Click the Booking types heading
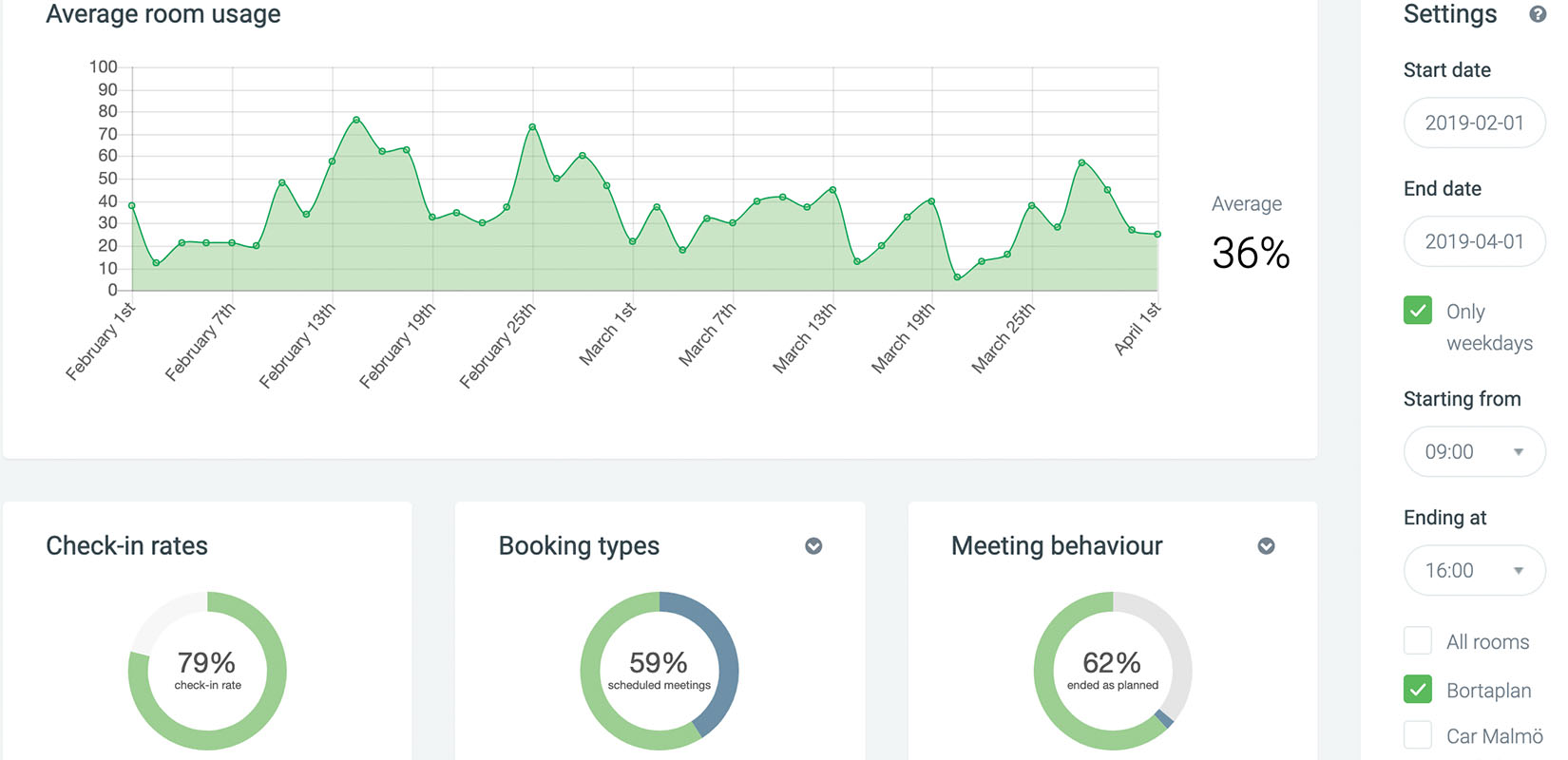Screen dimensions: 1568x760 click(579, 546)
